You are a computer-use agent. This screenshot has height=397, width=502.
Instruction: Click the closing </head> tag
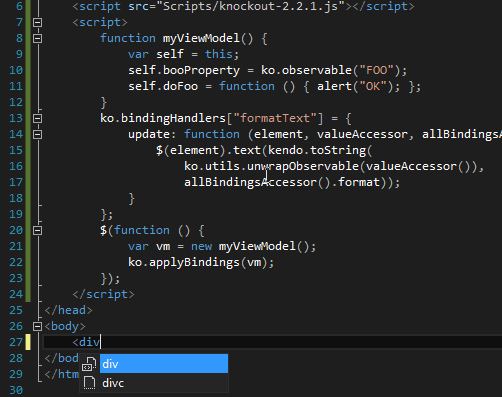point(68,310)
